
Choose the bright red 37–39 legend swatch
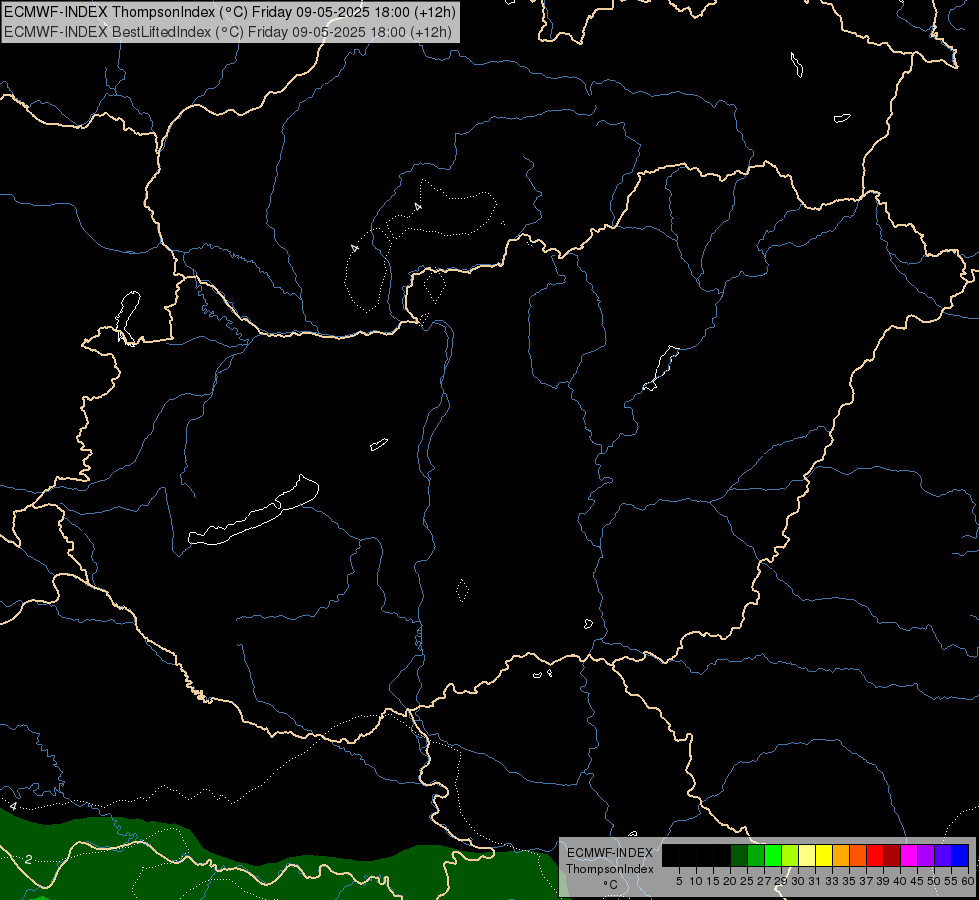(875, 855)
